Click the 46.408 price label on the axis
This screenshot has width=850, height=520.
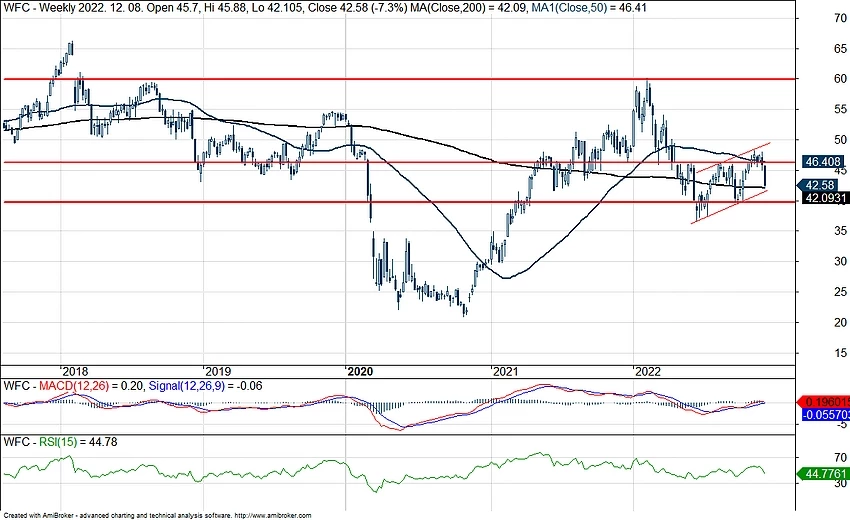point(823,162)
